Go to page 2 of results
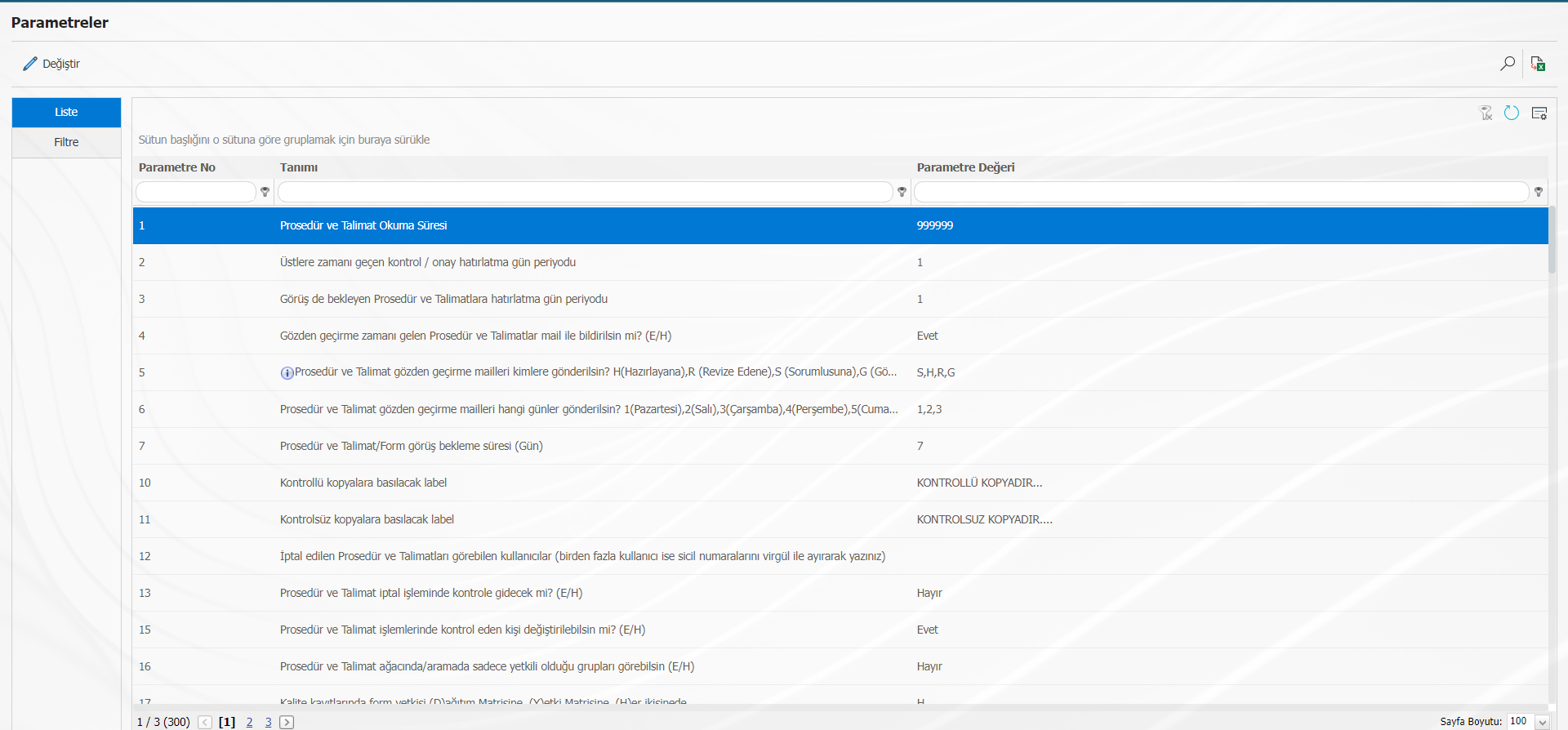The height and width of the screenshot is (730, 1568). coord(249,722)
